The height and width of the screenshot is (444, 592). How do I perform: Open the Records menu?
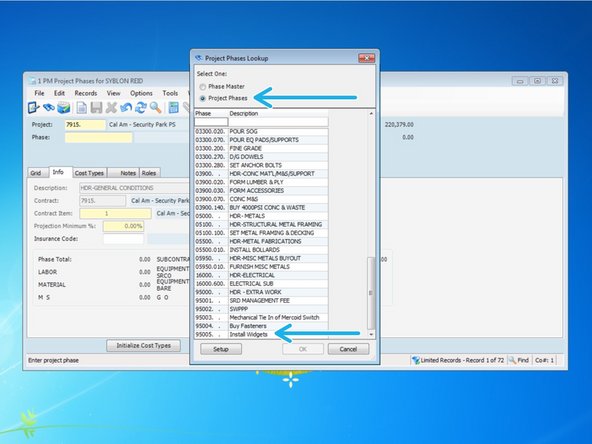click(x=86, y=93)
